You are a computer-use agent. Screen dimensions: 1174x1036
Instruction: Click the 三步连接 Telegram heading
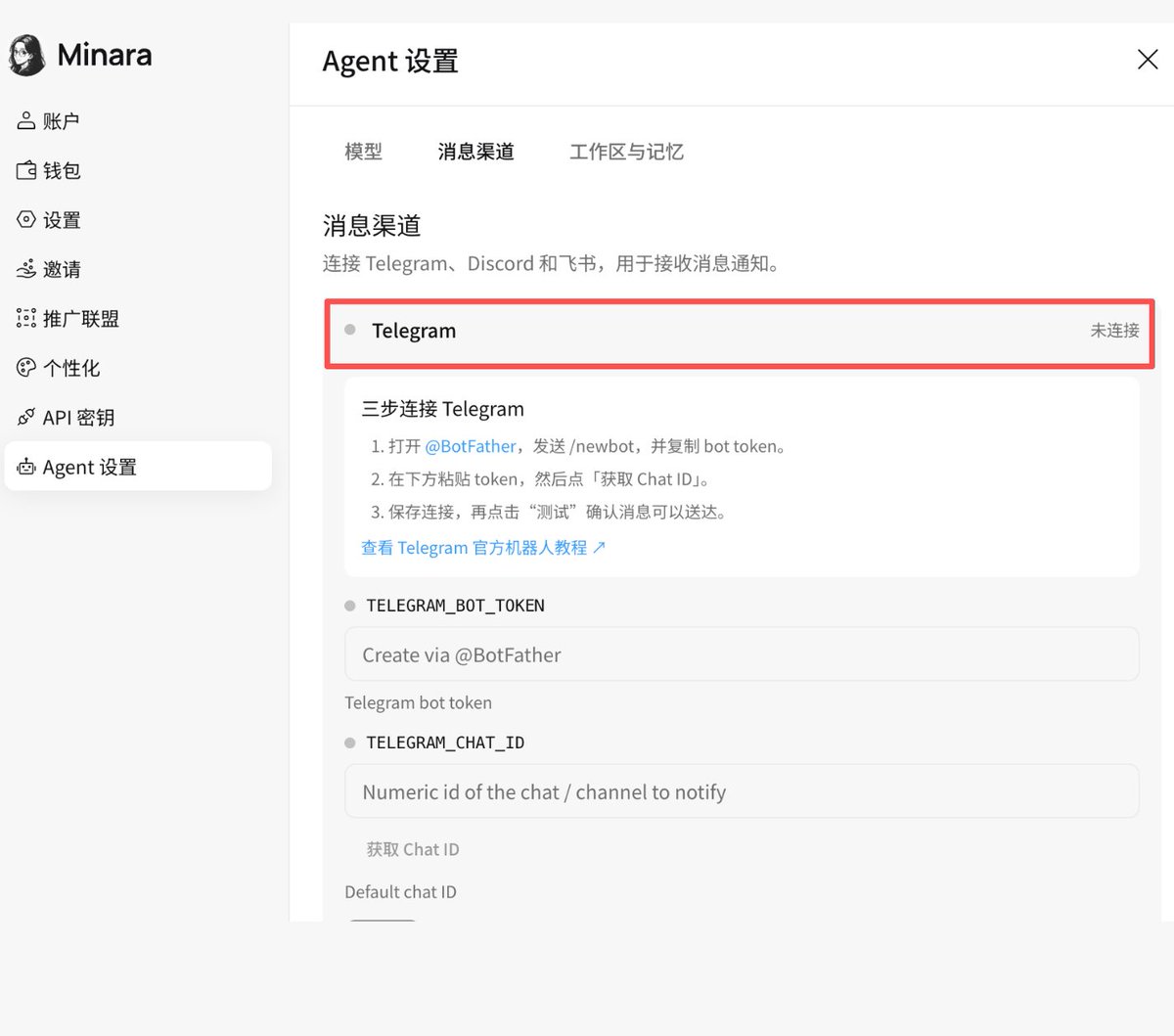click(442, 409)
